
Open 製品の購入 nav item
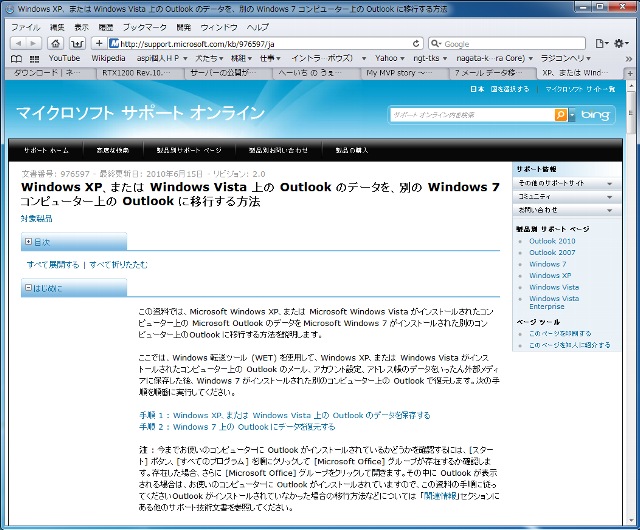tap(351, 150)
